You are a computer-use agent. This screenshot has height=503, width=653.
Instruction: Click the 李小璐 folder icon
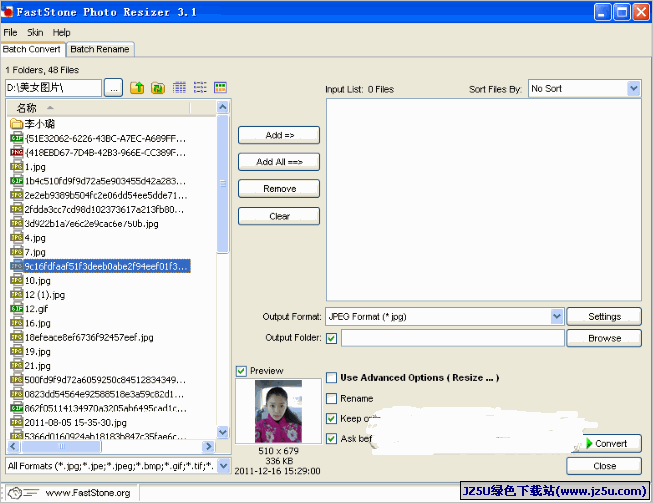tap(16, 124)
